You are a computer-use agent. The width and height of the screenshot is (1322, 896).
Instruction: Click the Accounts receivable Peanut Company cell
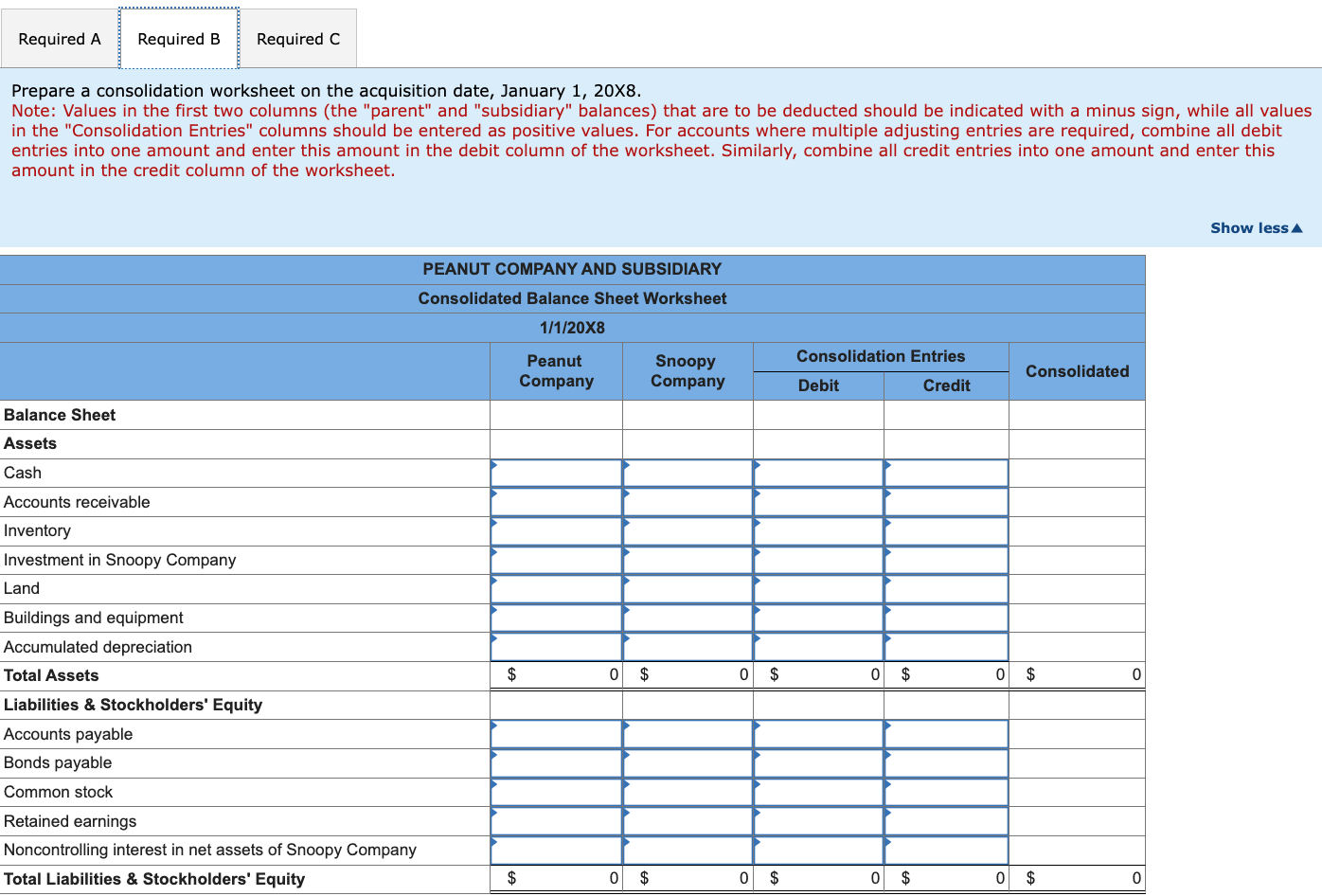[555, 501]
